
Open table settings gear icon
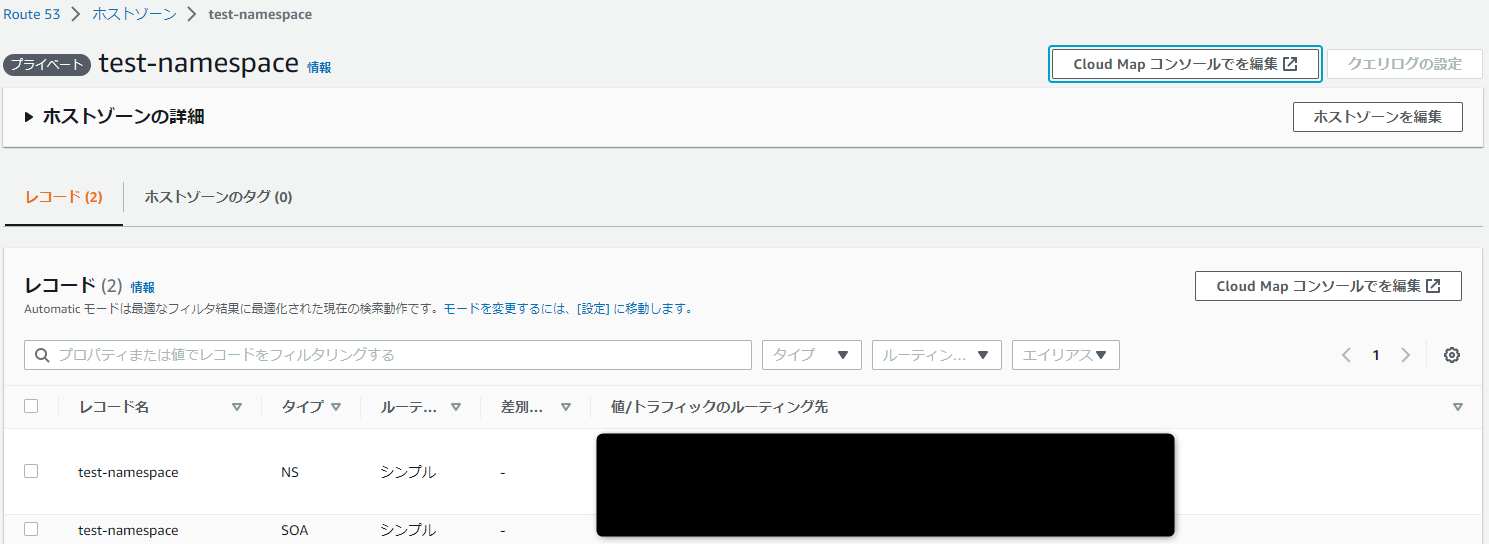tap(1452, 355)
